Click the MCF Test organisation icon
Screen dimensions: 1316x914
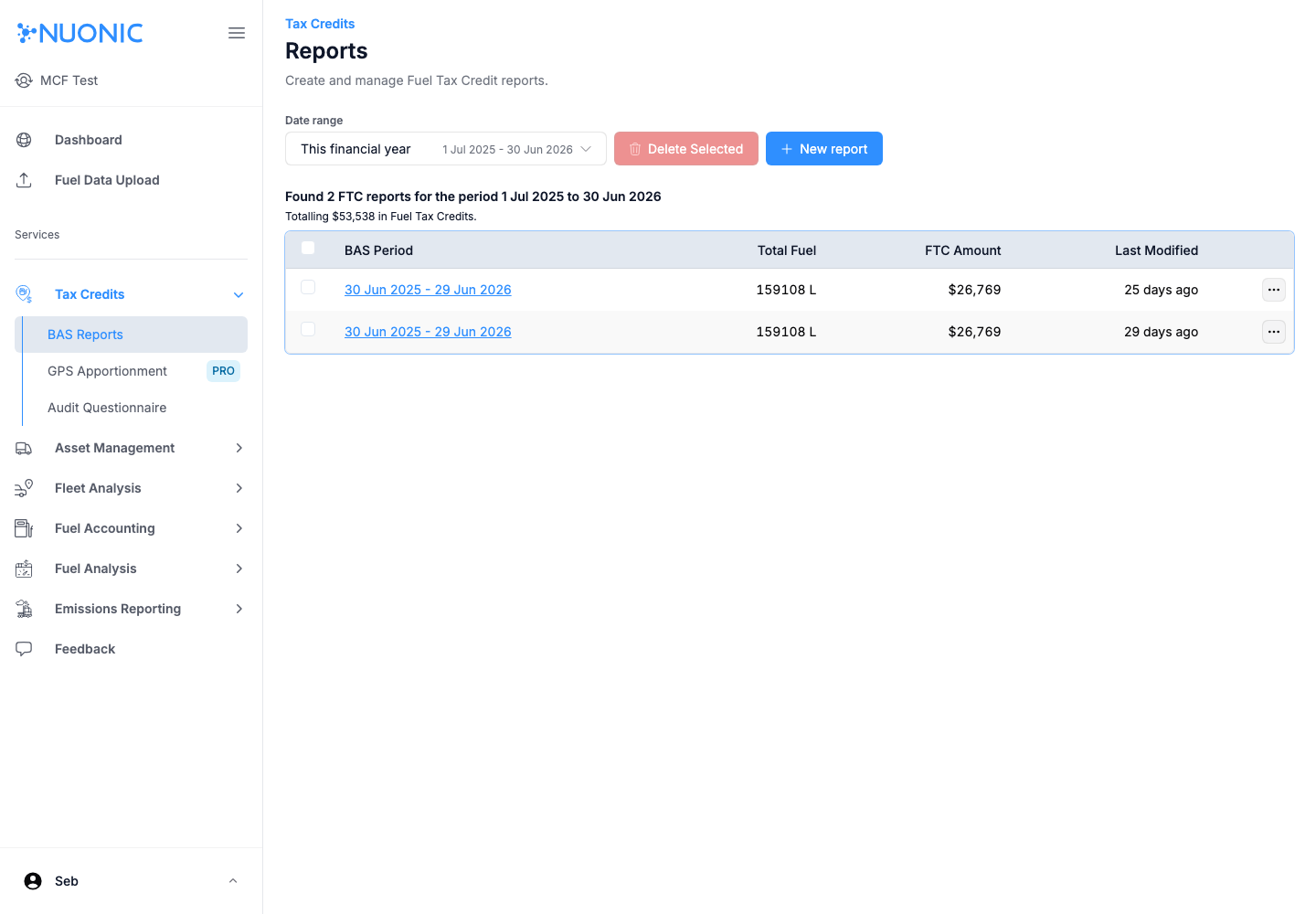pos(23,80)
